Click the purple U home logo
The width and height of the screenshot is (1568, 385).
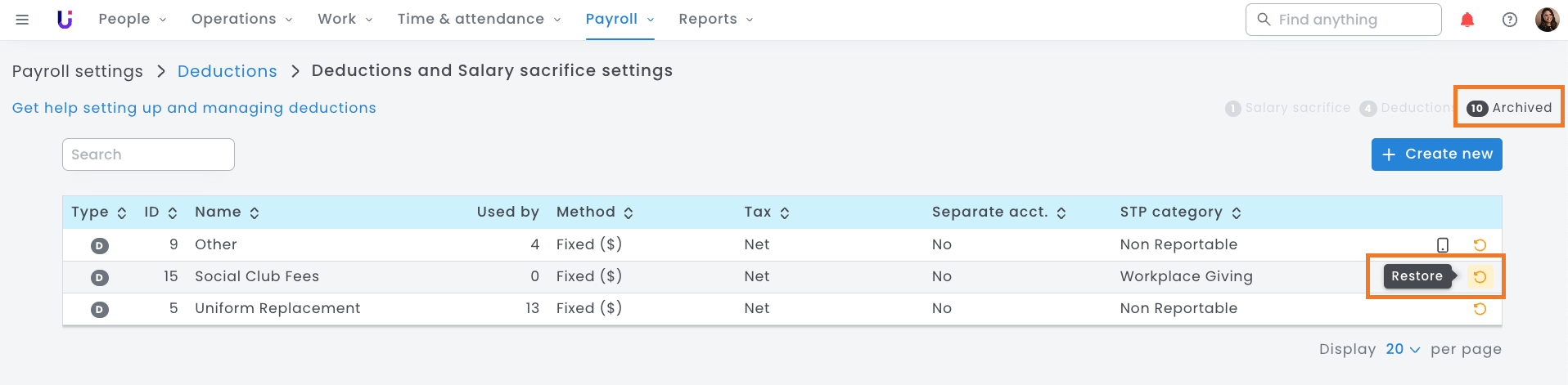coord(65,20)
